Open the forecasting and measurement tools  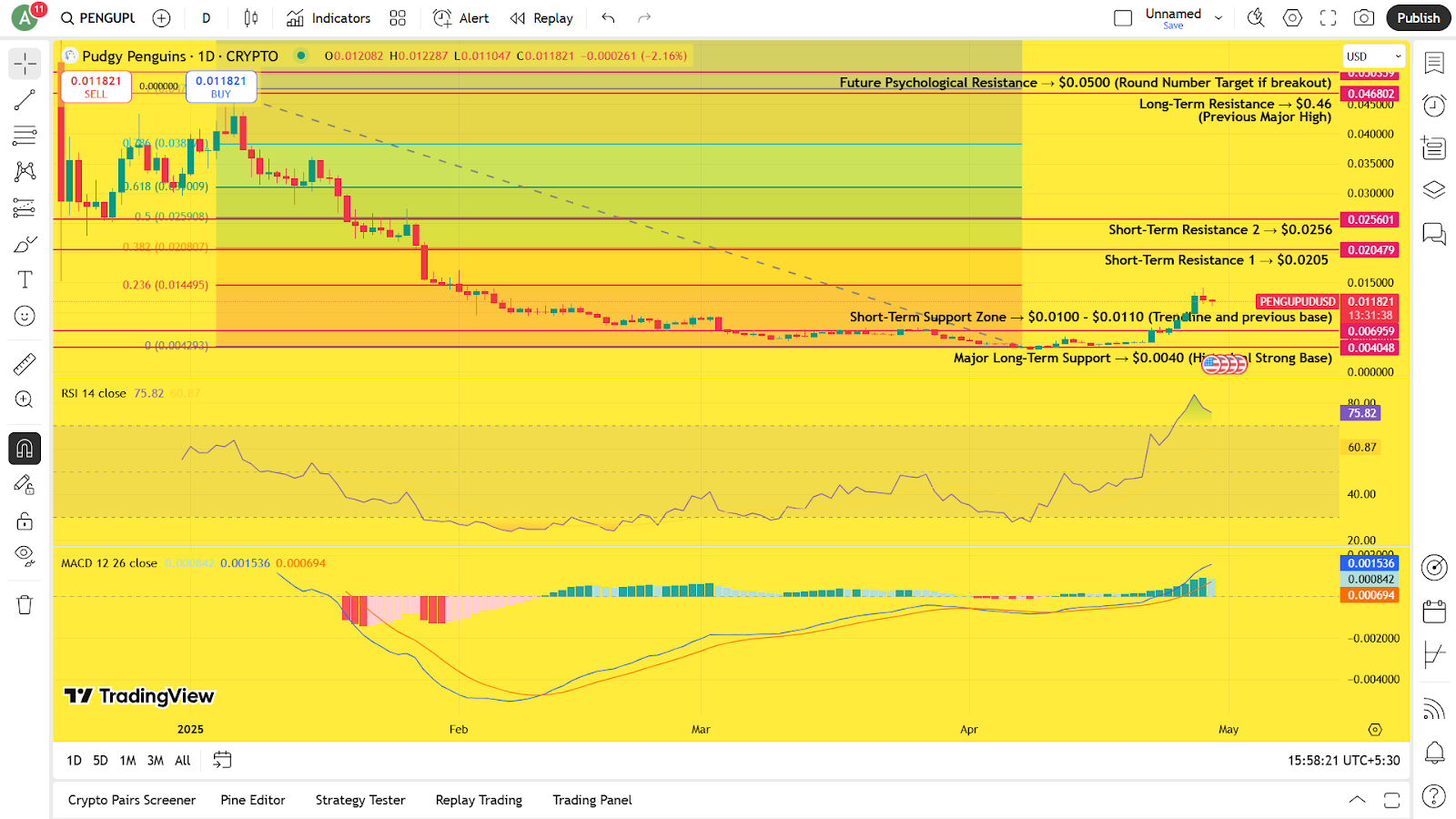[25, 208]
